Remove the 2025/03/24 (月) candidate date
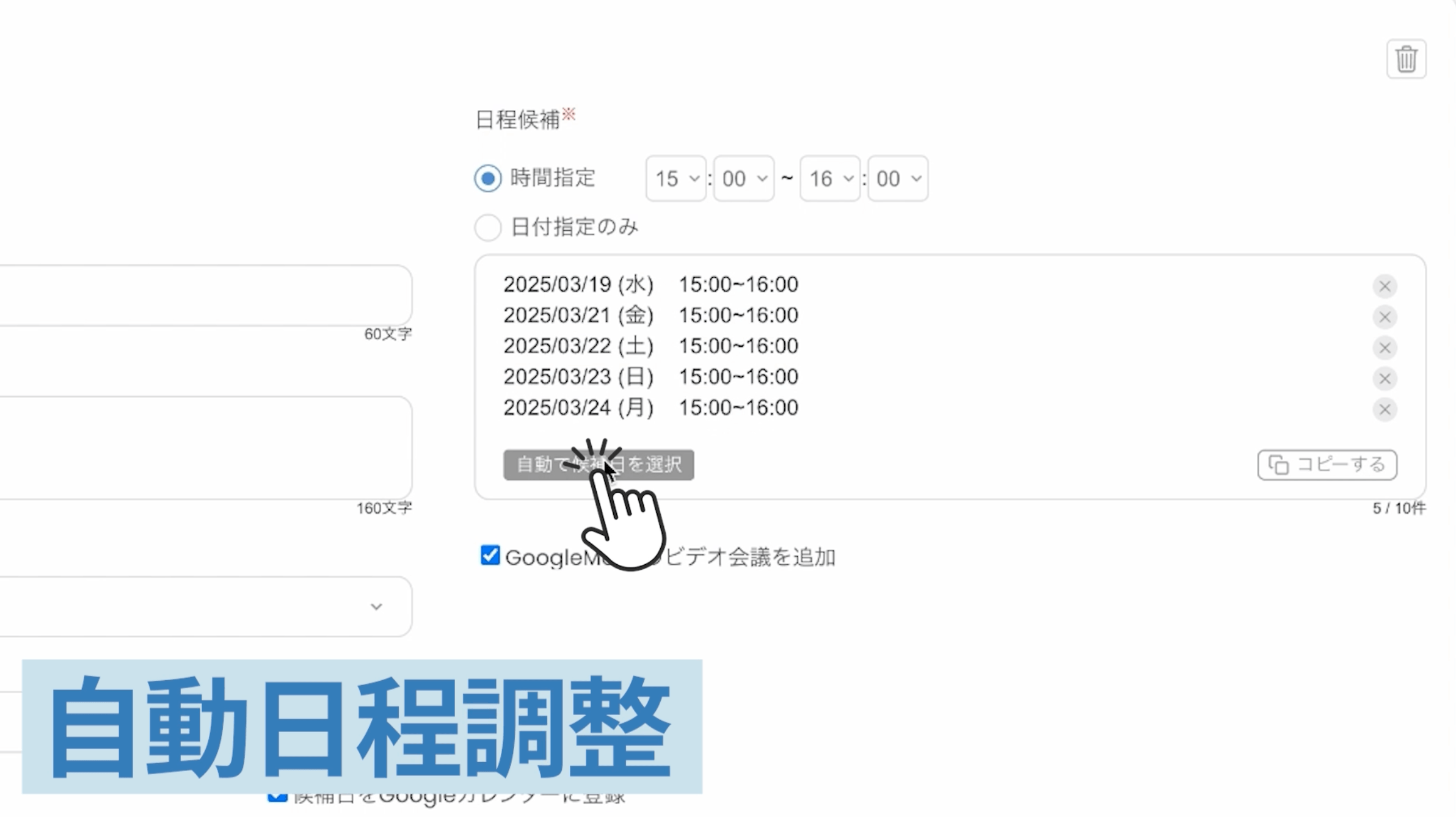The image size is (1456, 817). [x=1385, y=409]
